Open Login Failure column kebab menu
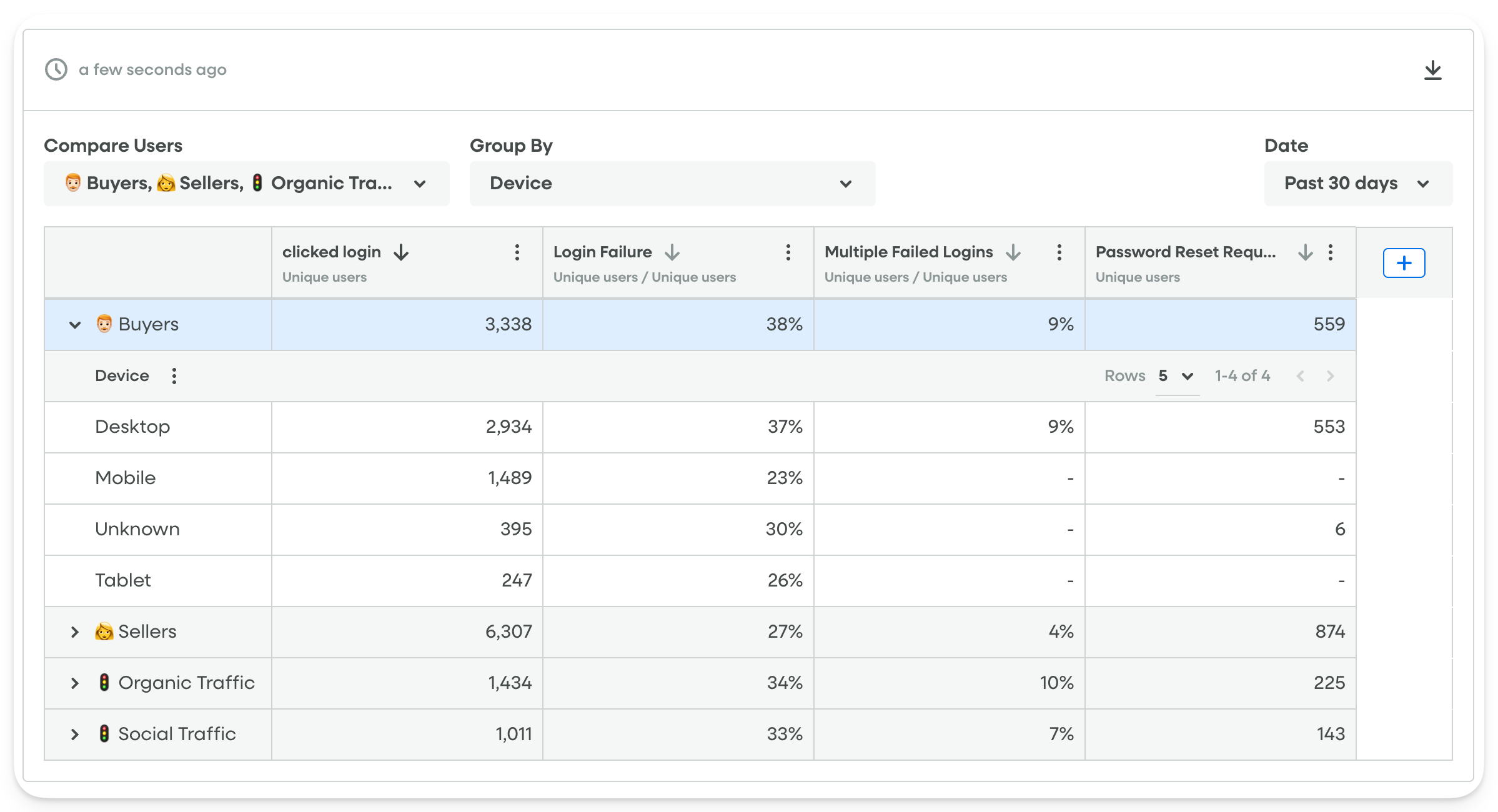Image resolution: width=1498 pixels, height=812 pixels. 788,252
